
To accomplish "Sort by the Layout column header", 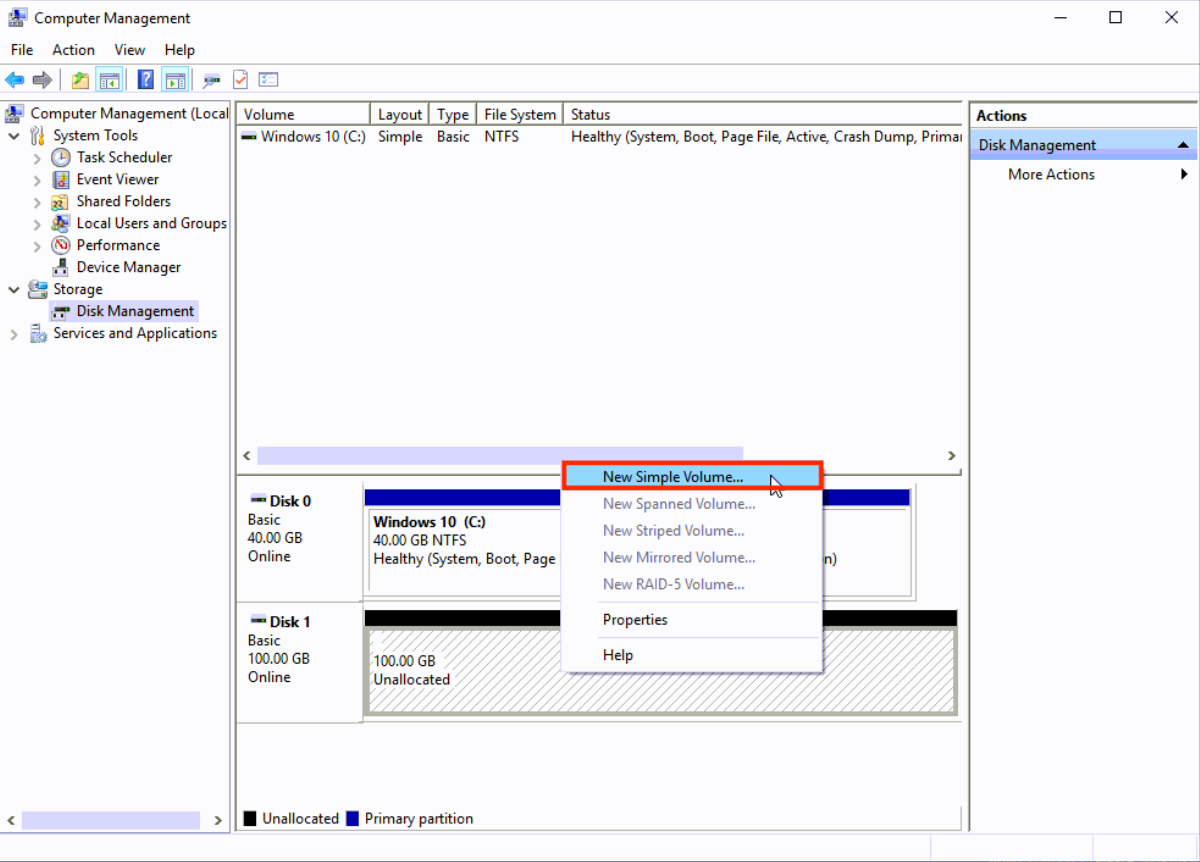I will click(x=400, y=114).
